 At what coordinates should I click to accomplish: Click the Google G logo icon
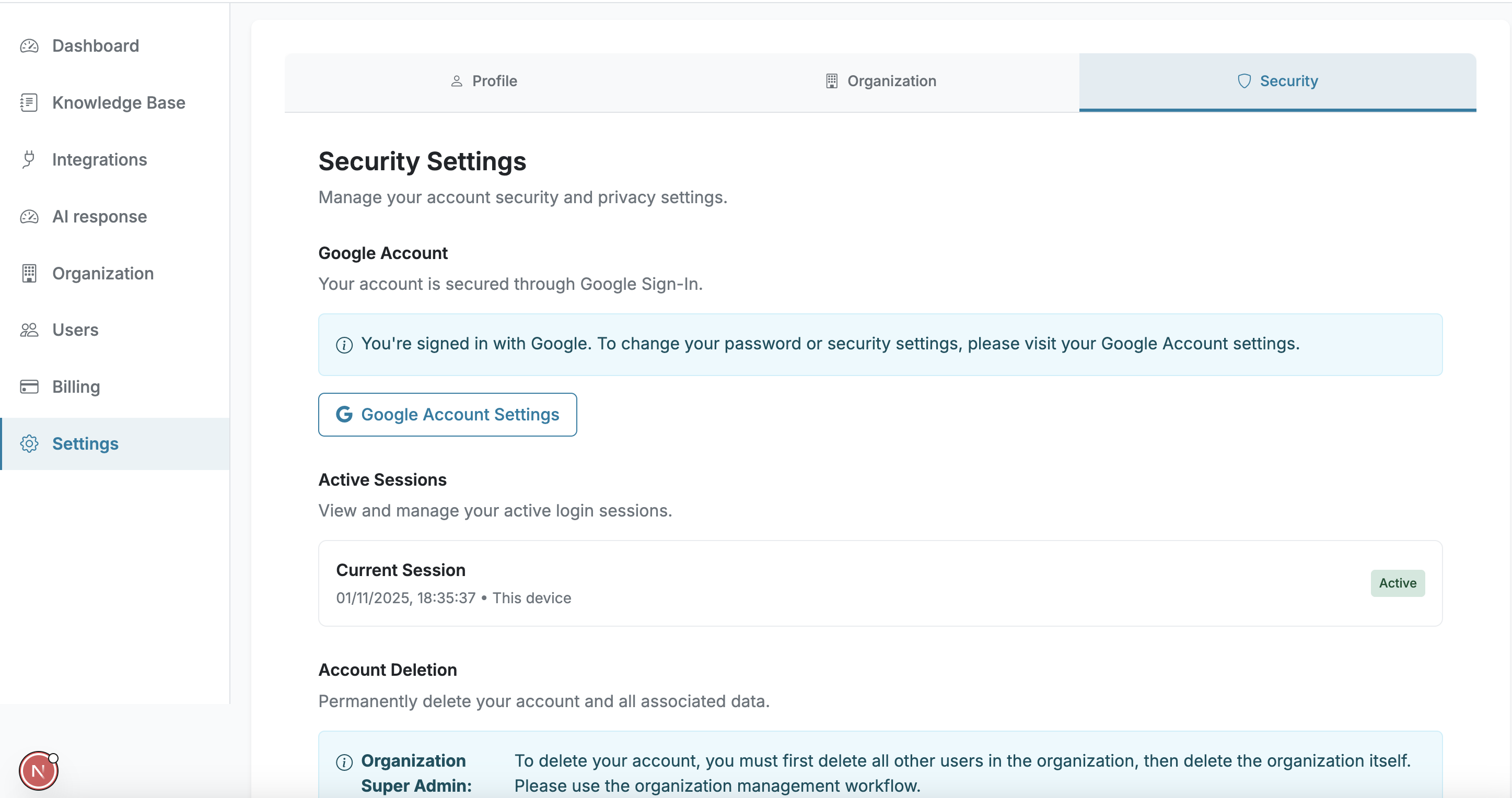(x=344, y=414)
